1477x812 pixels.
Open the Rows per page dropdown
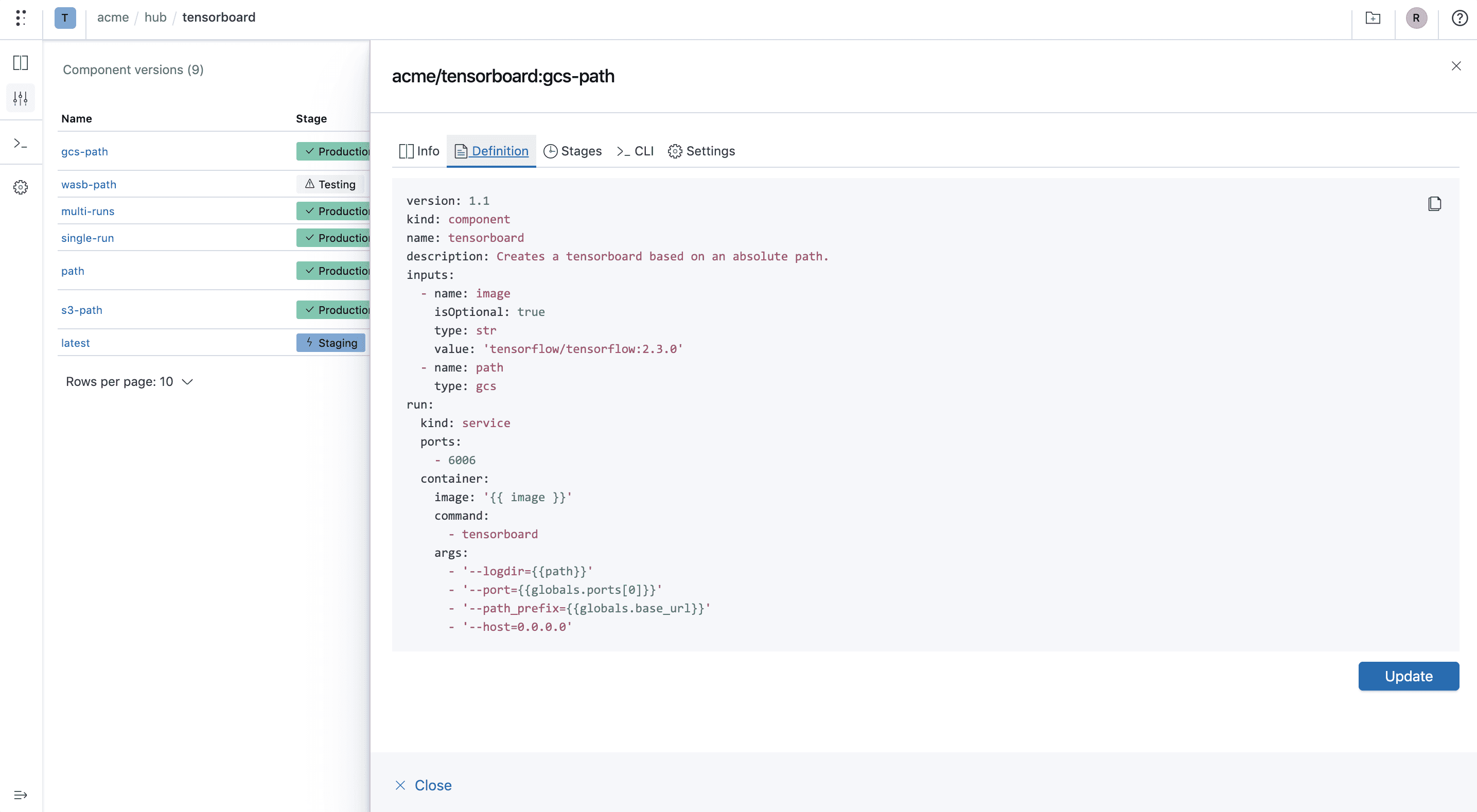[129, 381]
